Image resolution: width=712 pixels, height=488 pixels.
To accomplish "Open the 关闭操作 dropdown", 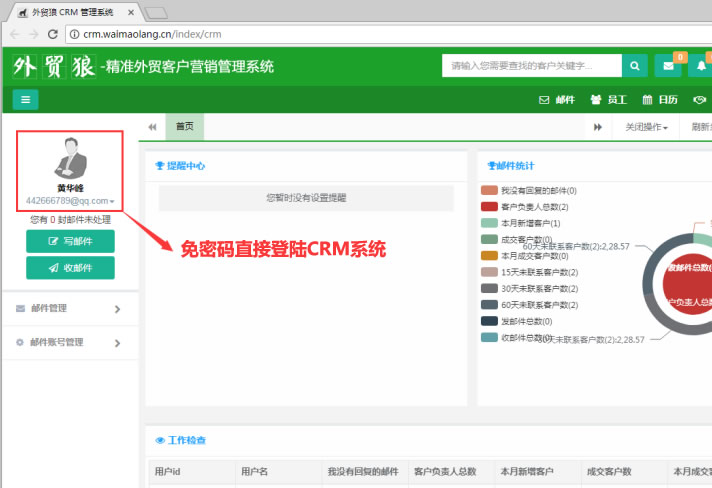I will [646, 127].
